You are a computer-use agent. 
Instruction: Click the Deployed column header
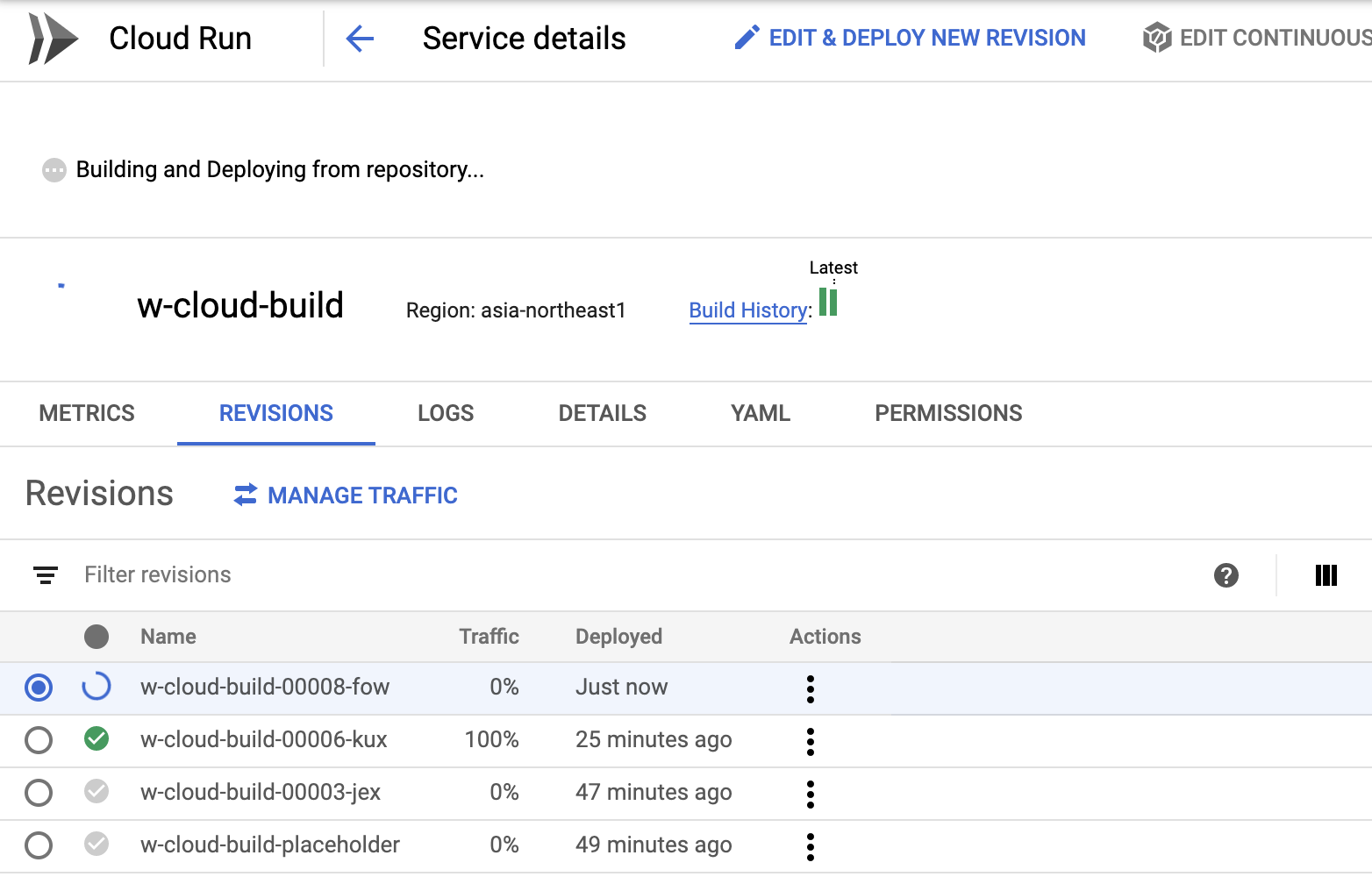point(618,637)
